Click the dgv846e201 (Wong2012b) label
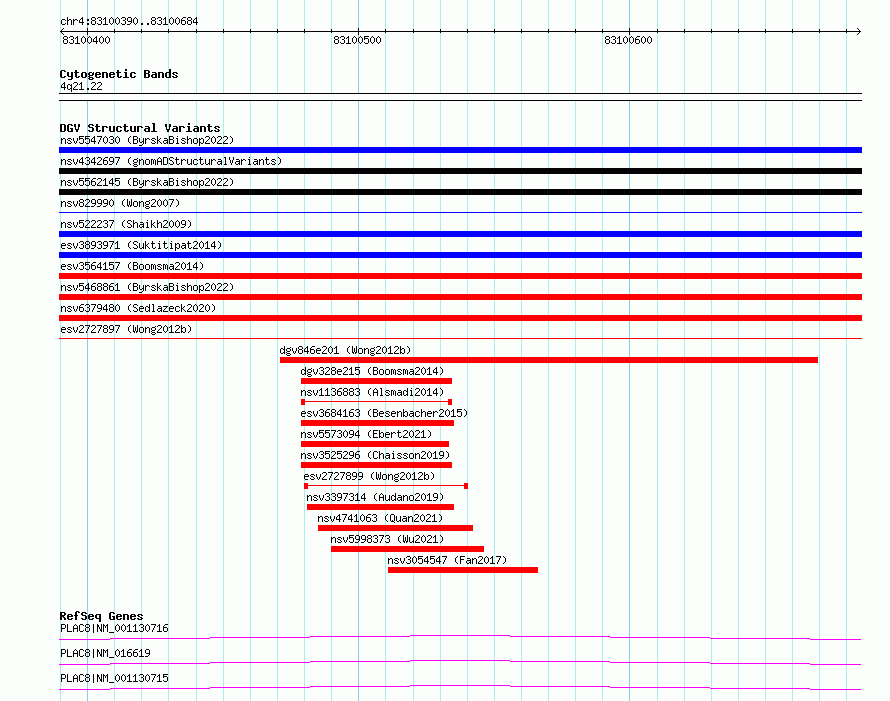 [x=345, y=350]
